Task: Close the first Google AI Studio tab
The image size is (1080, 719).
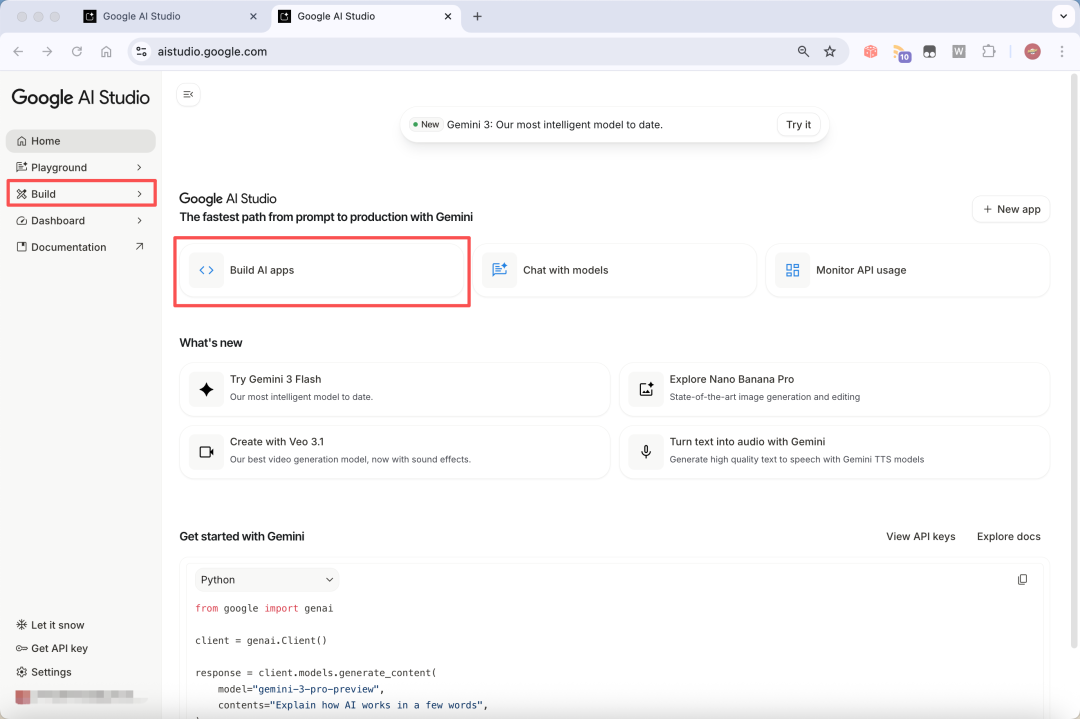Action: coord(253,17)
